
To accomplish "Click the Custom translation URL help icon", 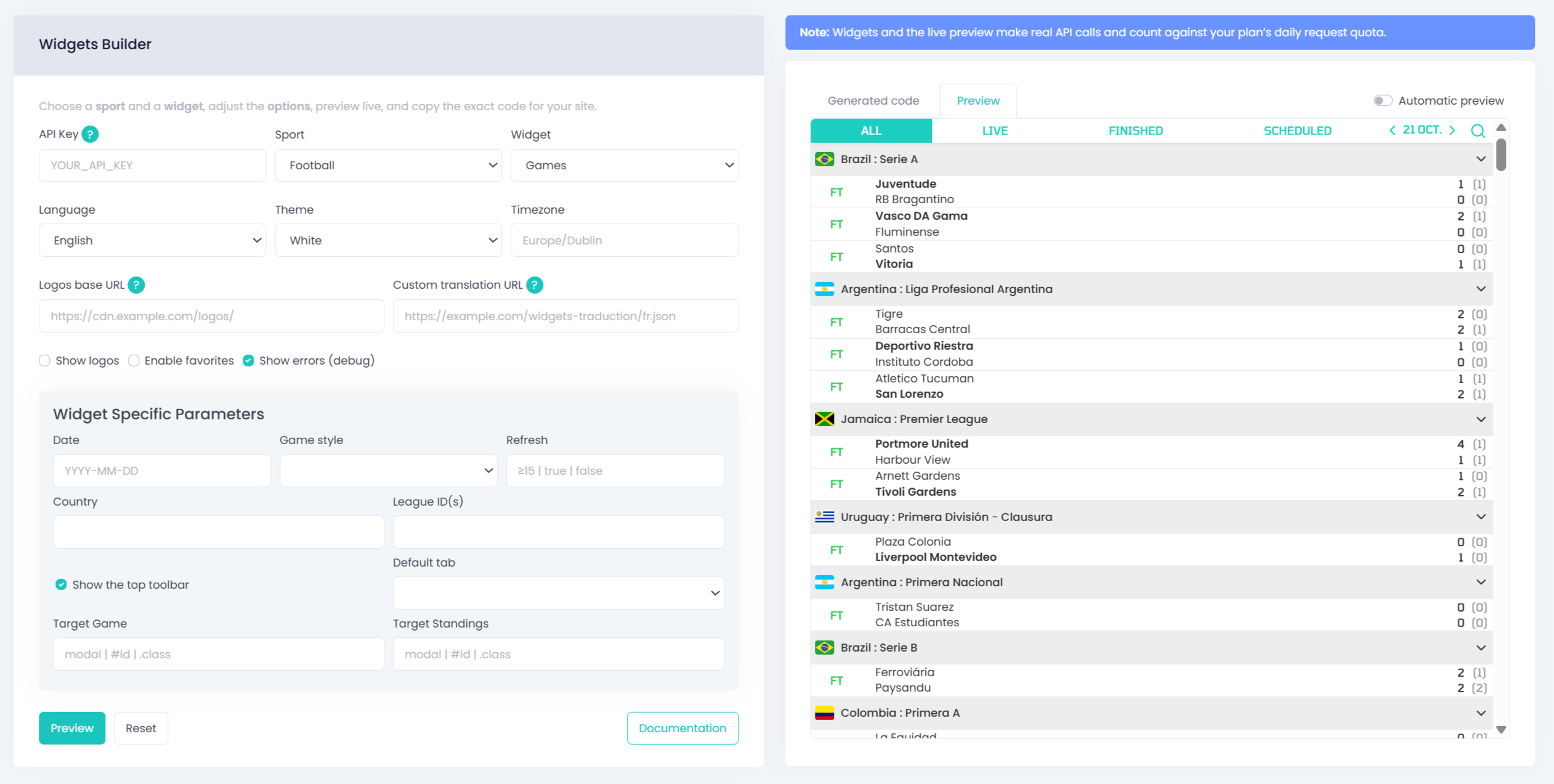I will pyautogui.click(x=535, y=285).
